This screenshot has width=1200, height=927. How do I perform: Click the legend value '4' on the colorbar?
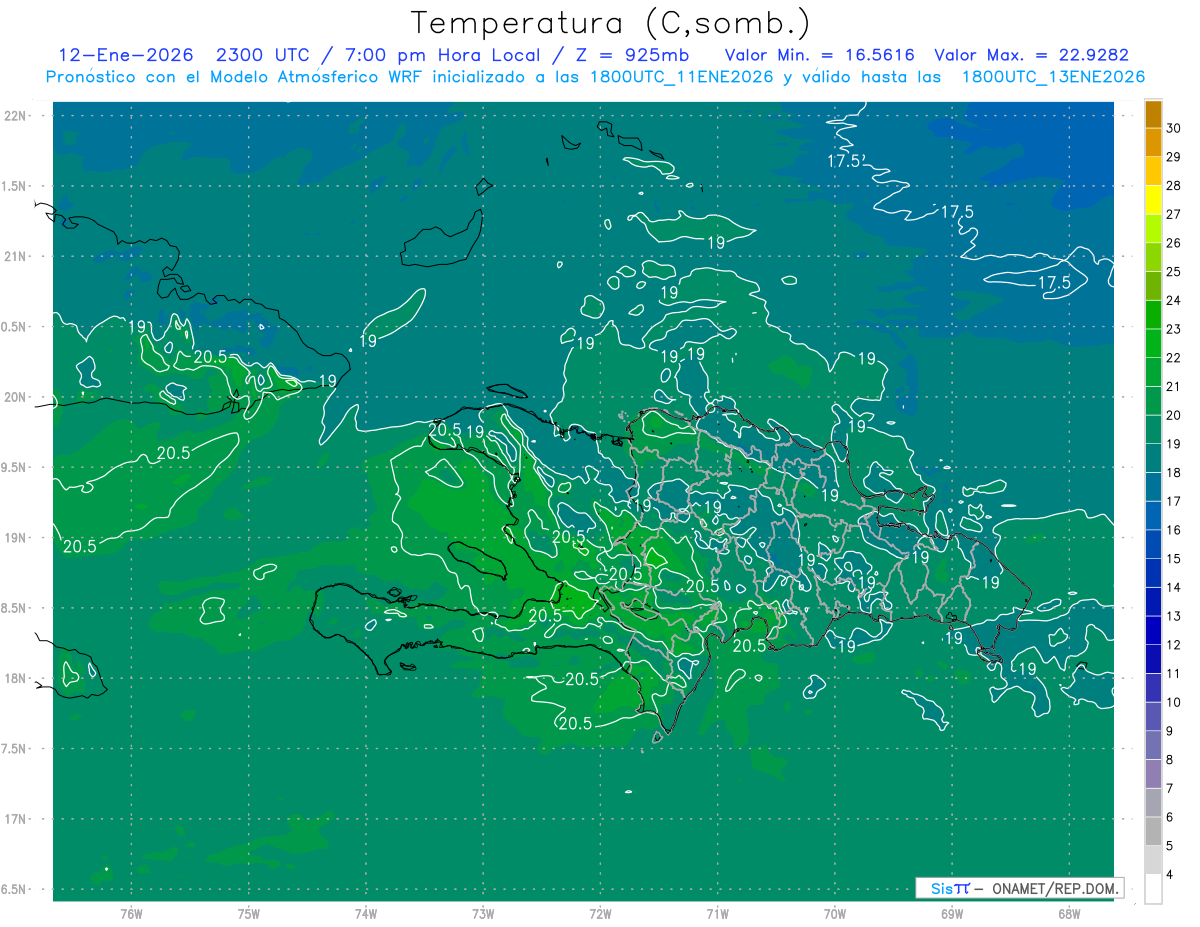coord(1171,874)
